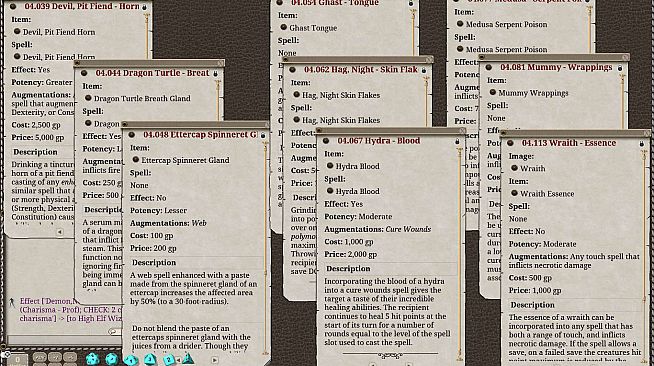Toggle lock on Hydra - Blood window
Screen dimensions: 654x366
click(x=457, y=142)
